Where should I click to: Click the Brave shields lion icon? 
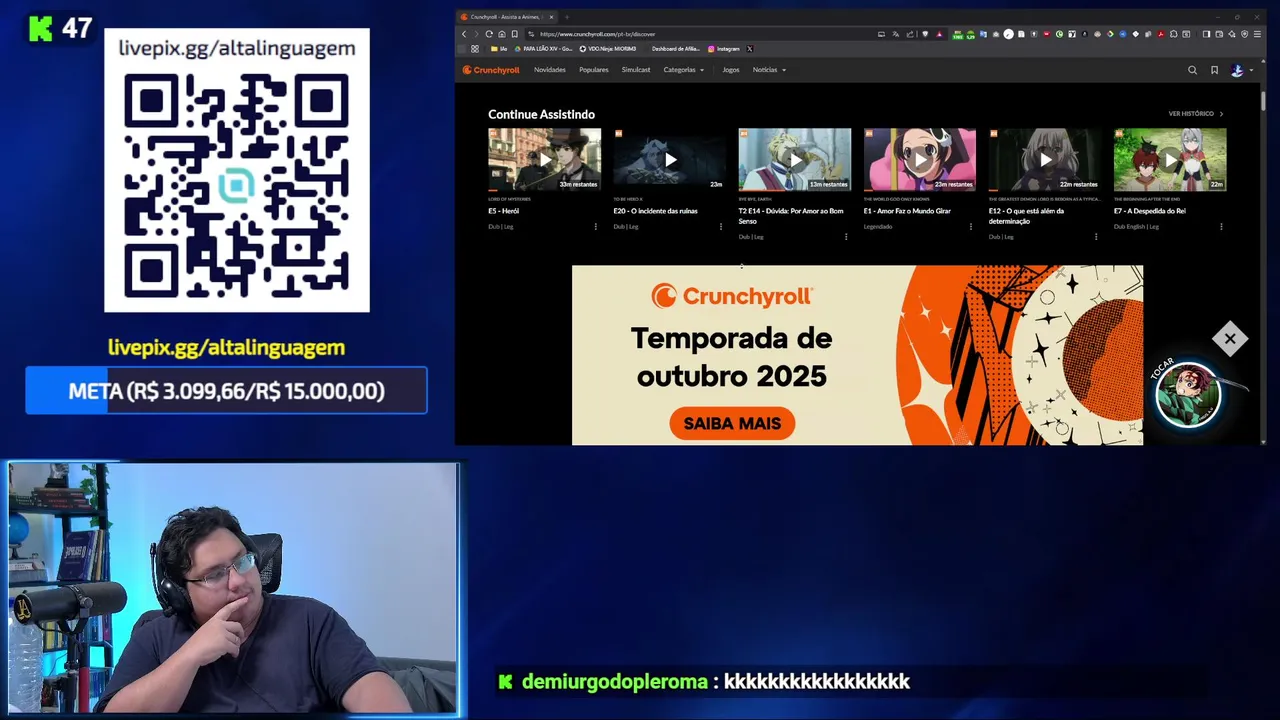(925, 34)
